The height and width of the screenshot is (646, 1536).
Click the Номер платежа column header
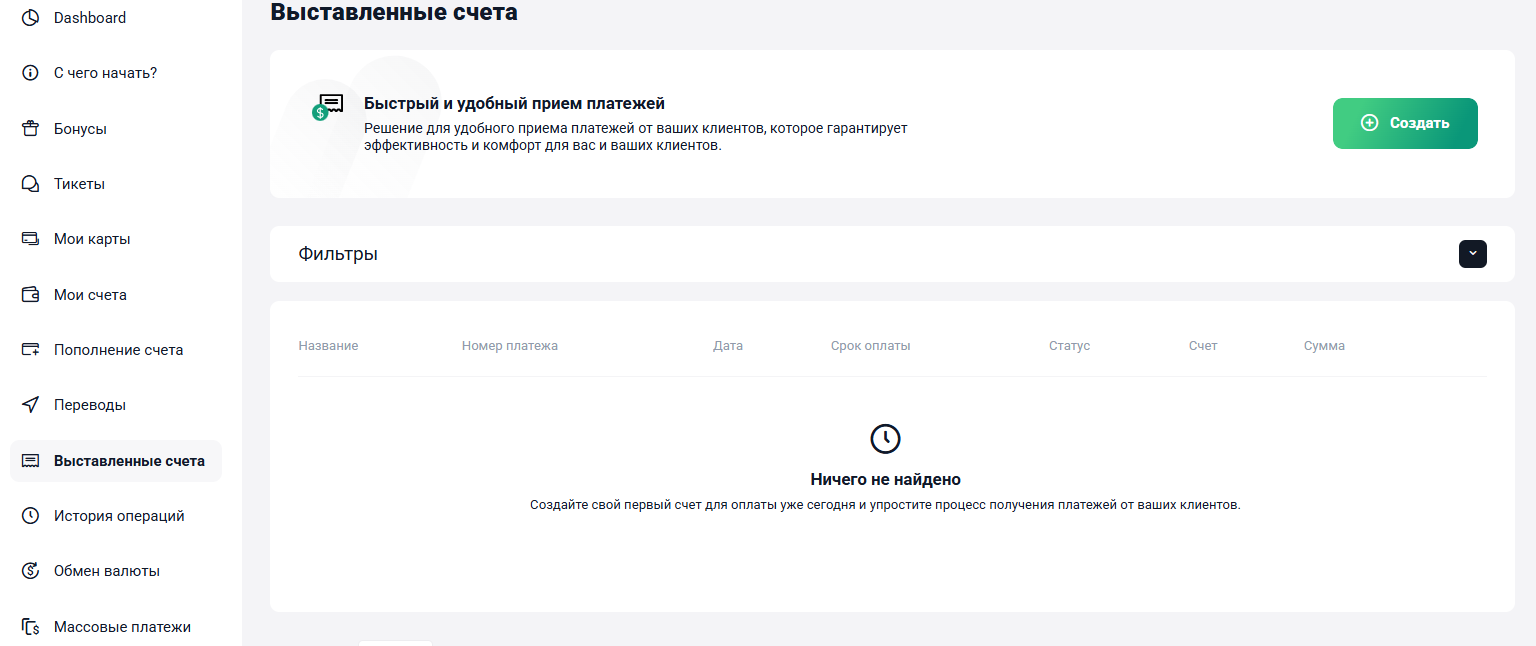510,346
